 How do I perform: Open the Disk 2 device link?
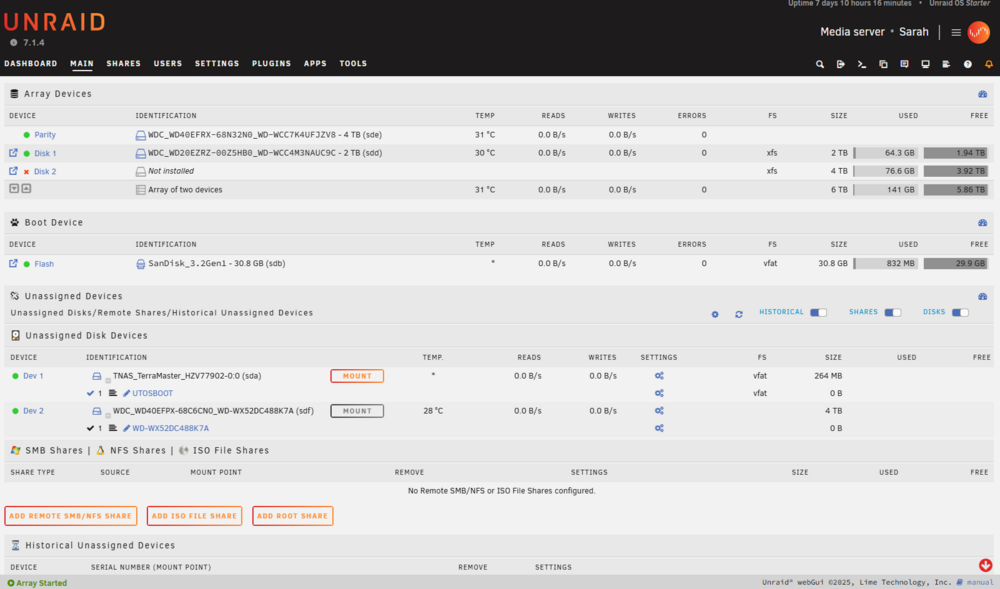pos(45,171)
